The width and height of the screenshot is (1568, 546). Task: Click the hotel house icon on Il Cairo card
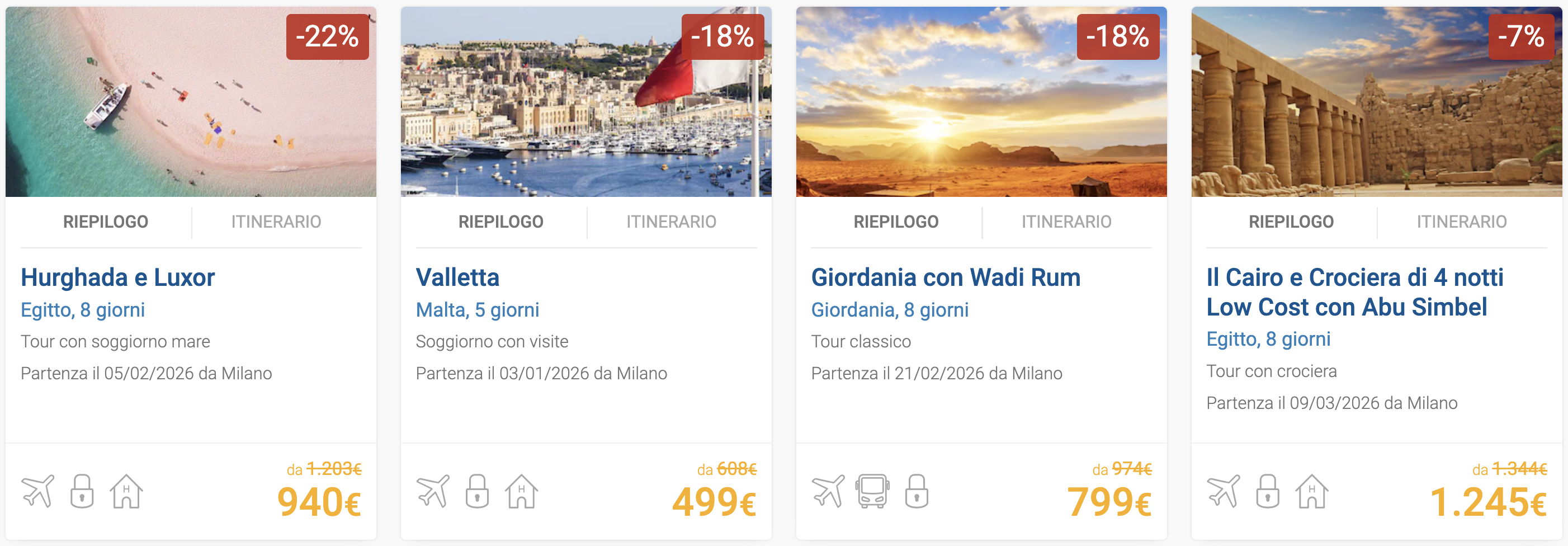point(1312,491)
